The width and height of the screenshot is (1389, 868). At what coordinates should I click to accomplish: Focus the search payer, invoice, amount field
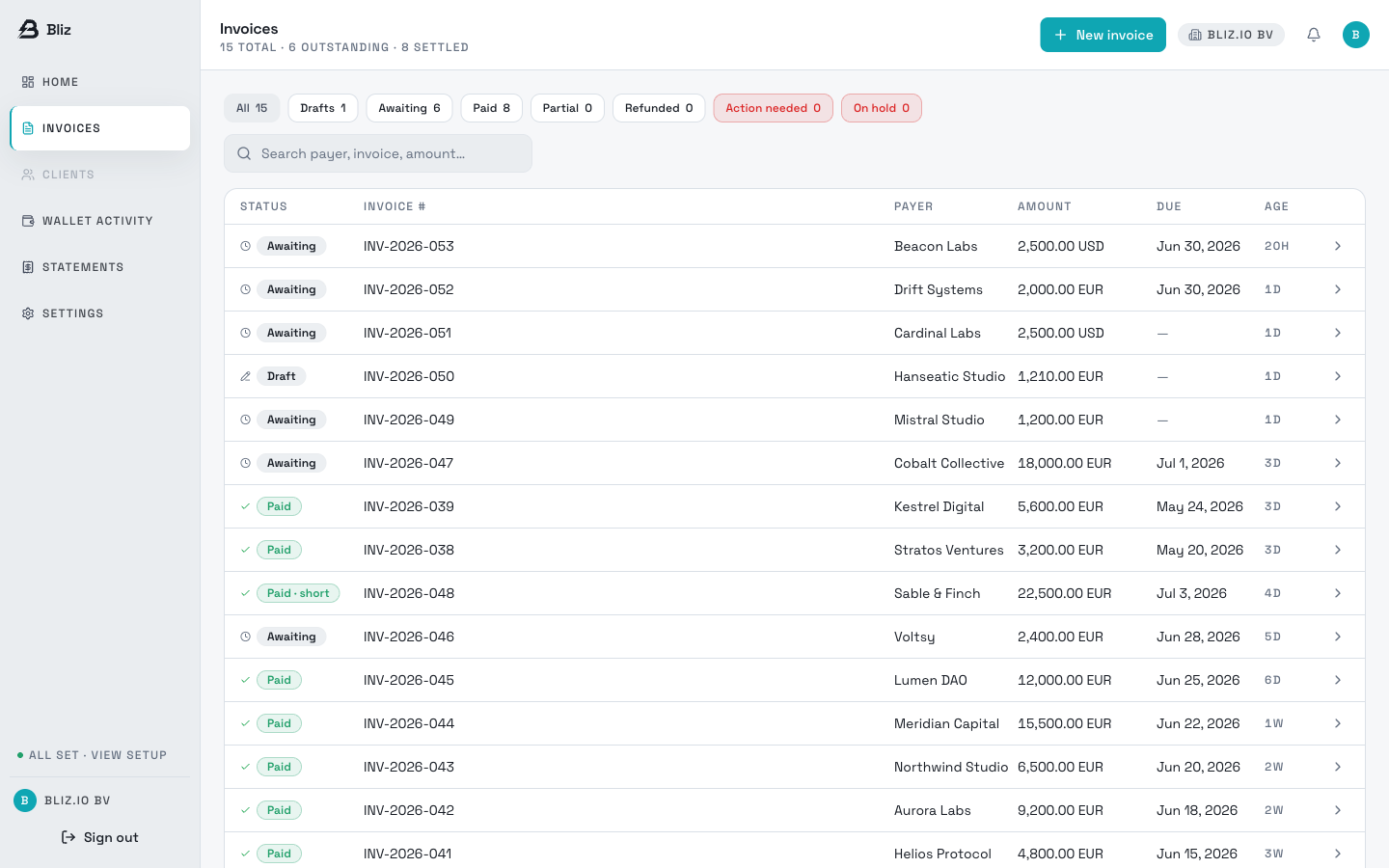pyautogui.click(x=378, y=153)
